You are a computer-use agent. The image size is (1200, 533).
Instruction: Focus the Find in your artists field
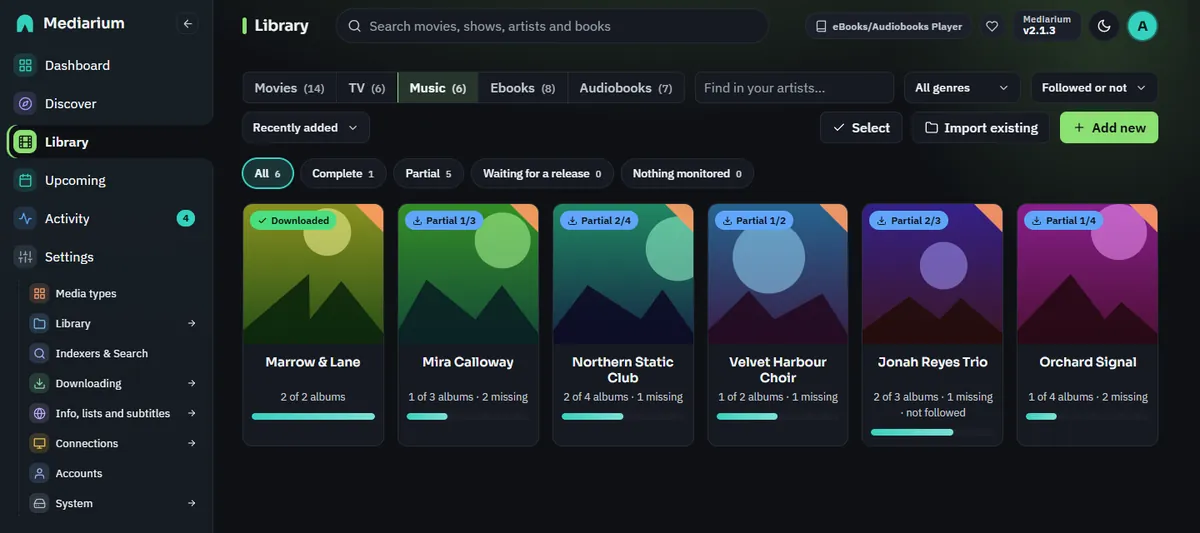(795, 88)
